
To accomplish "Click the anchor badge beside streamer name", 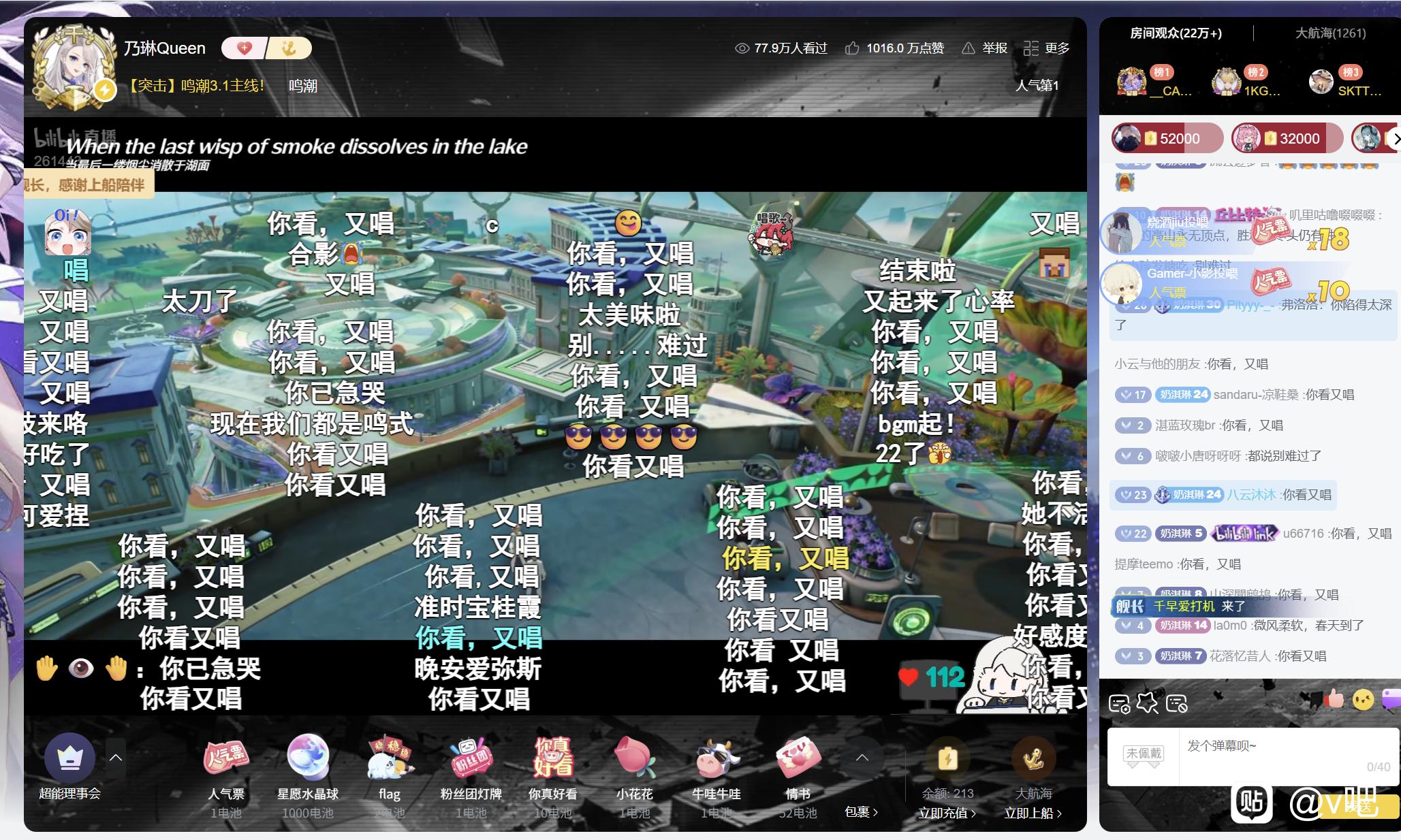I will coord(289,48).
